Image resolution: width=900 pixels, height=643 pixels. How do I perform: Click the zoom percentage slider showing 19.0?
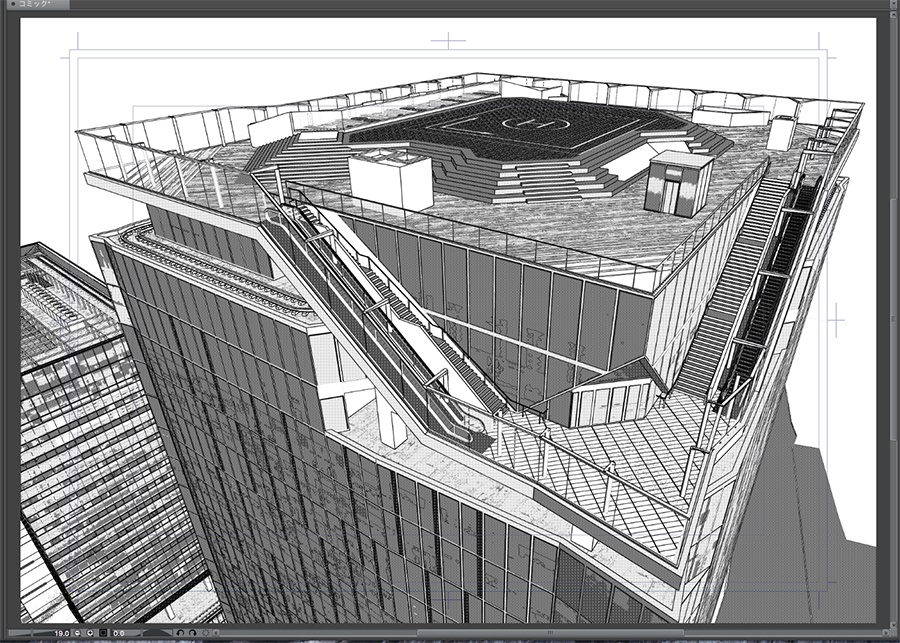coord(40,633)
